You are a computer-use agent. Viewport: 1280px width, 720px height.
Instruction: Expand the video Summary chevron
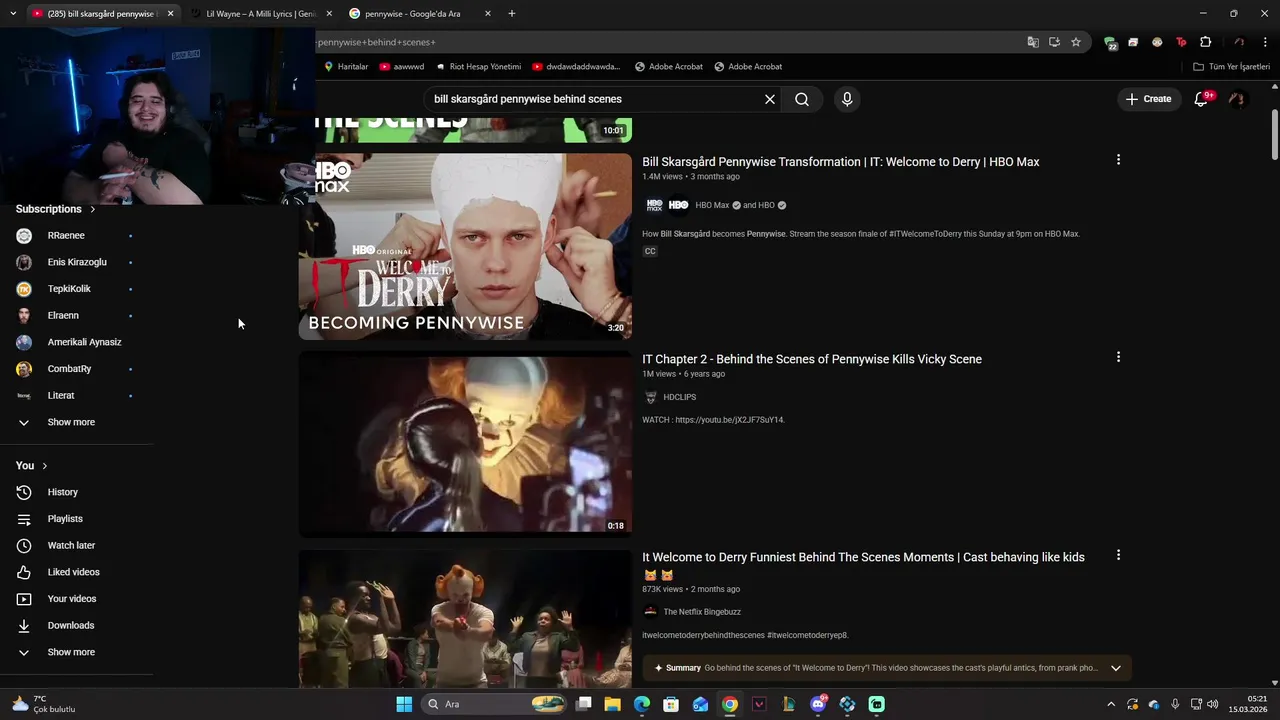click(1115, 668)
